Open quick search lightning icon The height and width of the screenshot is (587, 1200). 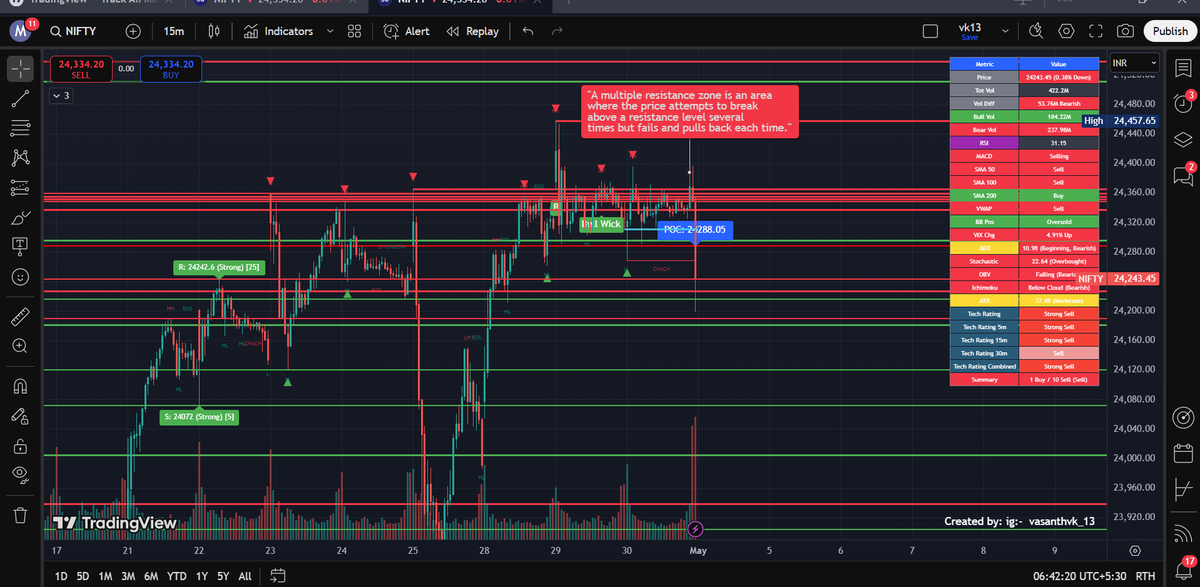point(1037,31)
